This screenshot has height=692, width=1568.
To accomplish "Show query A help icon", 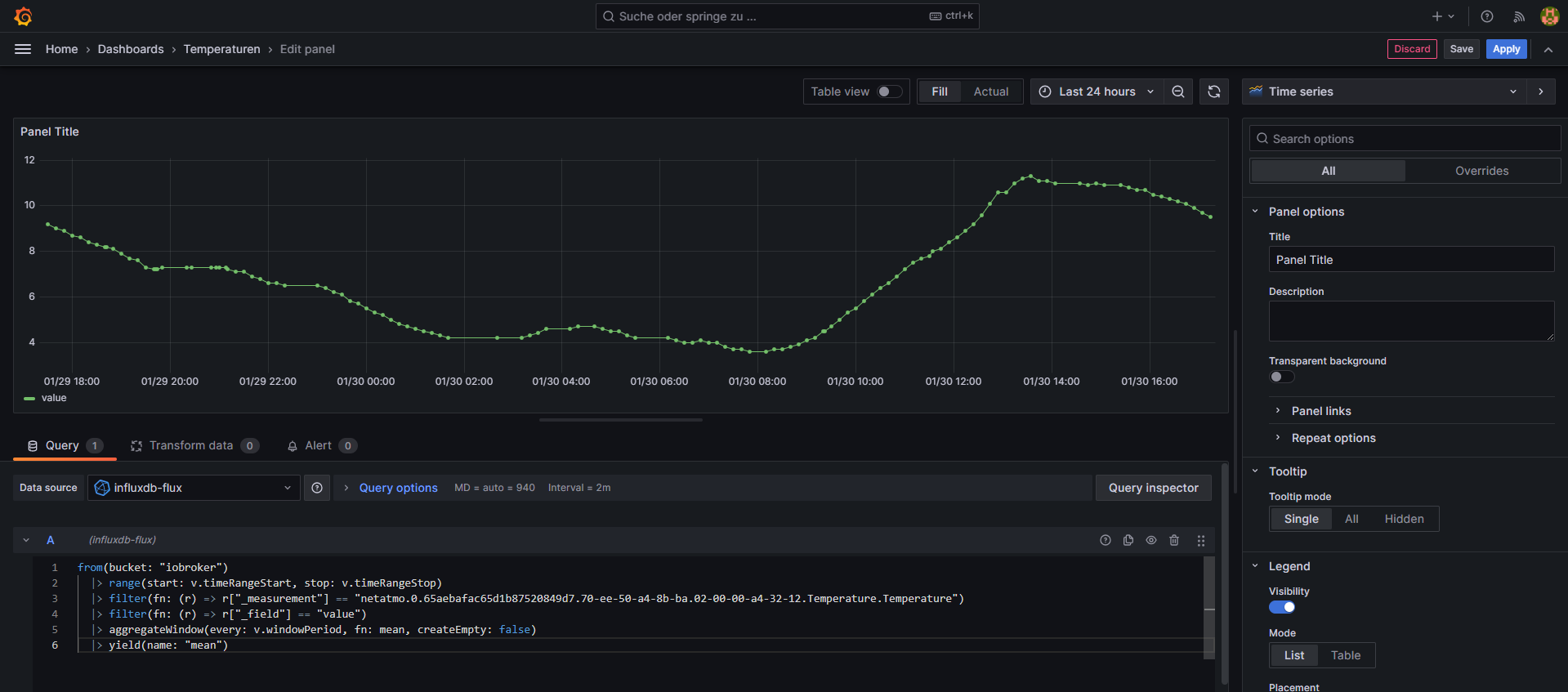I will pyautogui.click(x=1106, y=540).
